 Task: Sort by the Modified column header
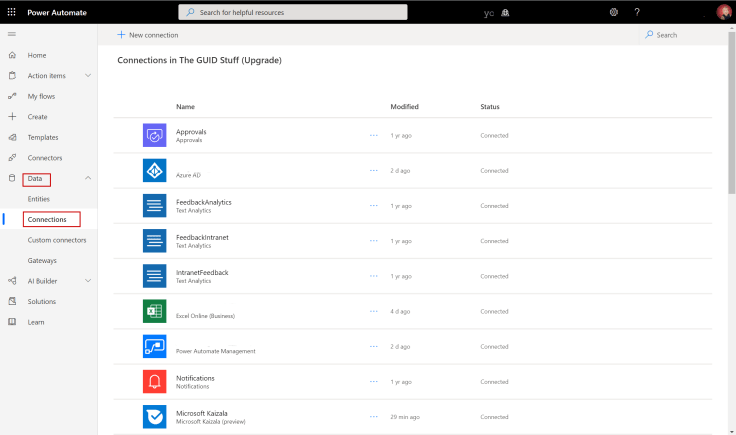(x=404, y=106)
